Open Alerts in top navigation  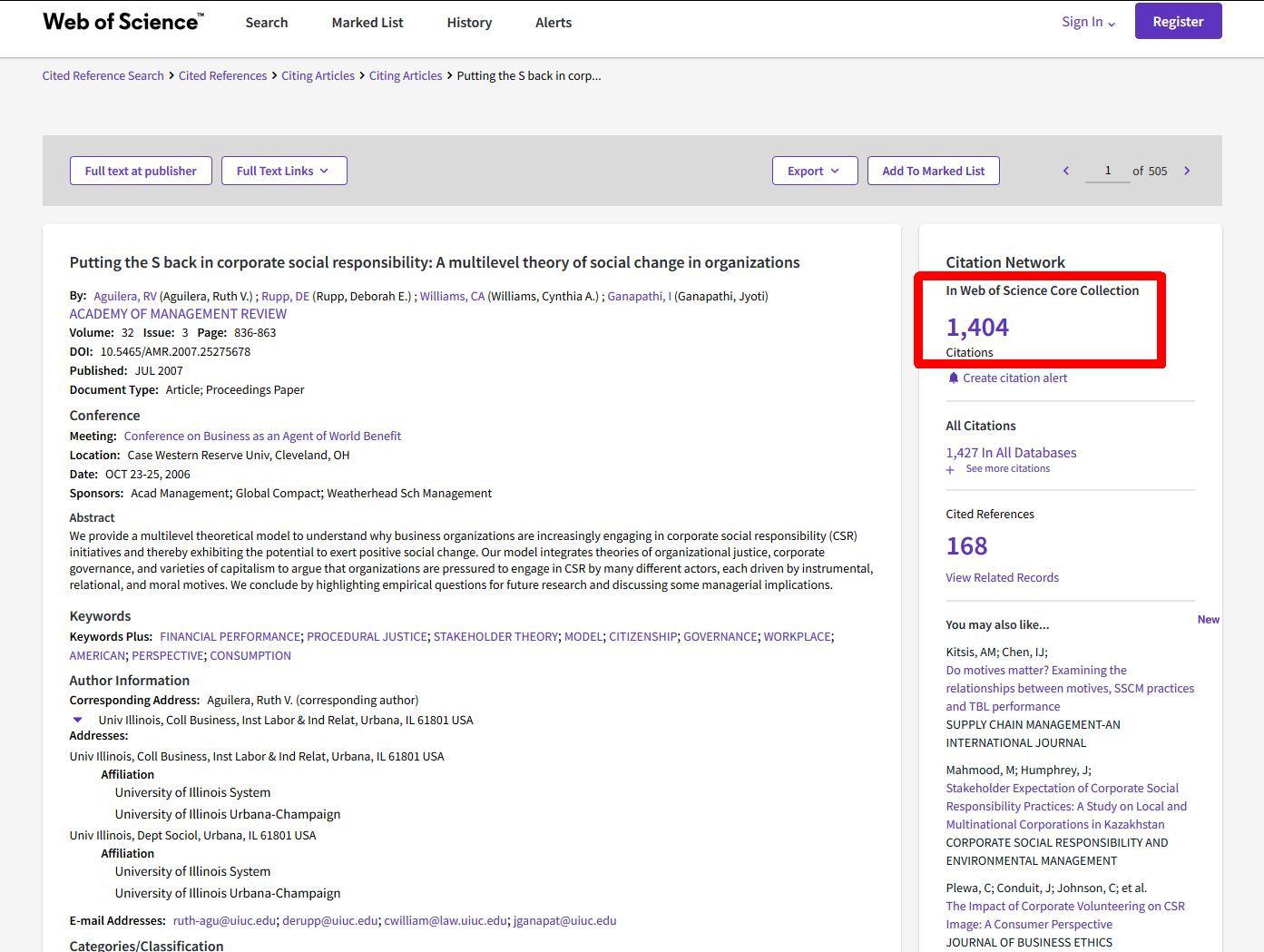point(554,23)
